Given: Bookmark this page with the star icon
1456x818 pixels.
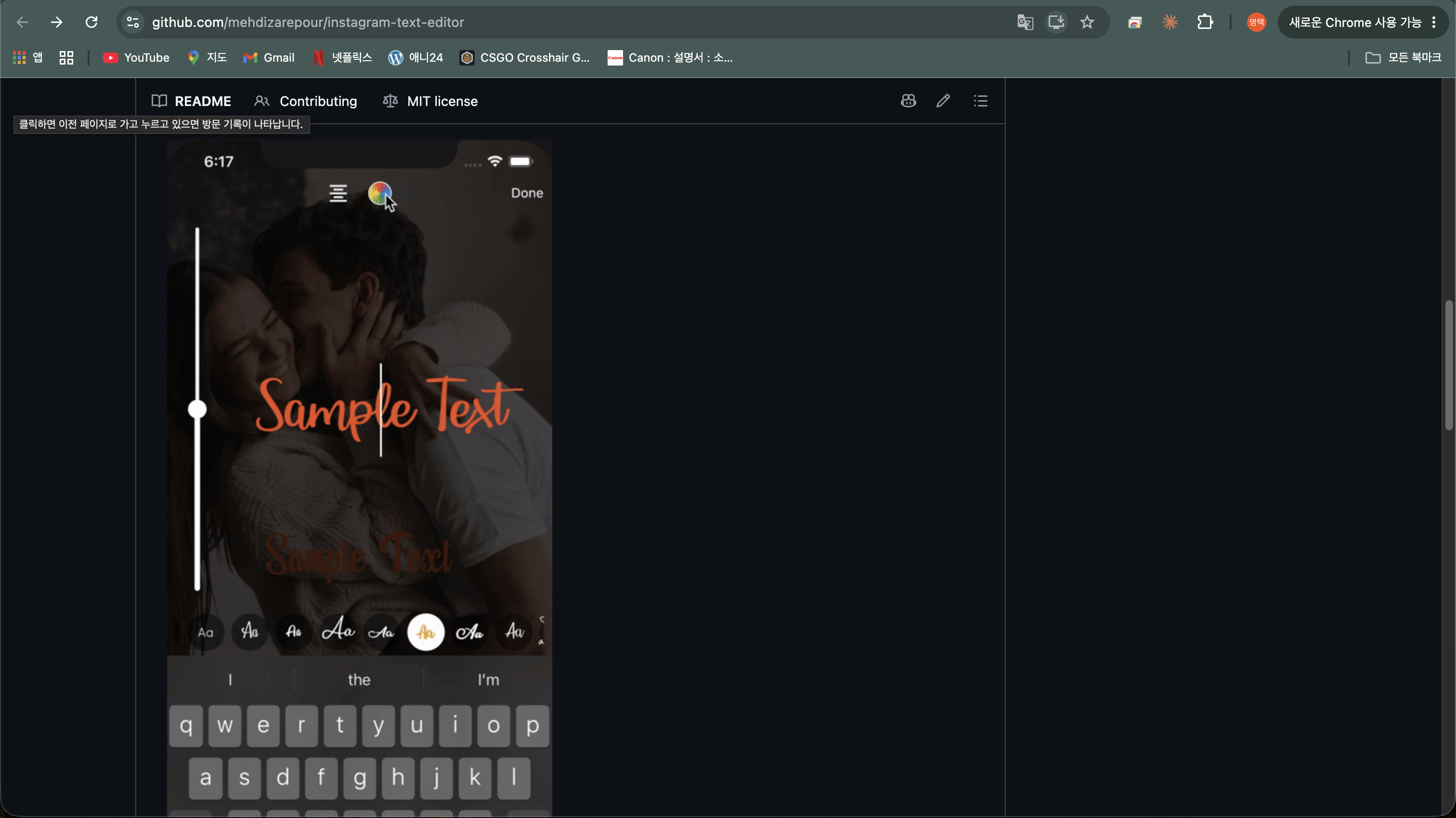Looking at the screenshot, I should pos(1087,22).
